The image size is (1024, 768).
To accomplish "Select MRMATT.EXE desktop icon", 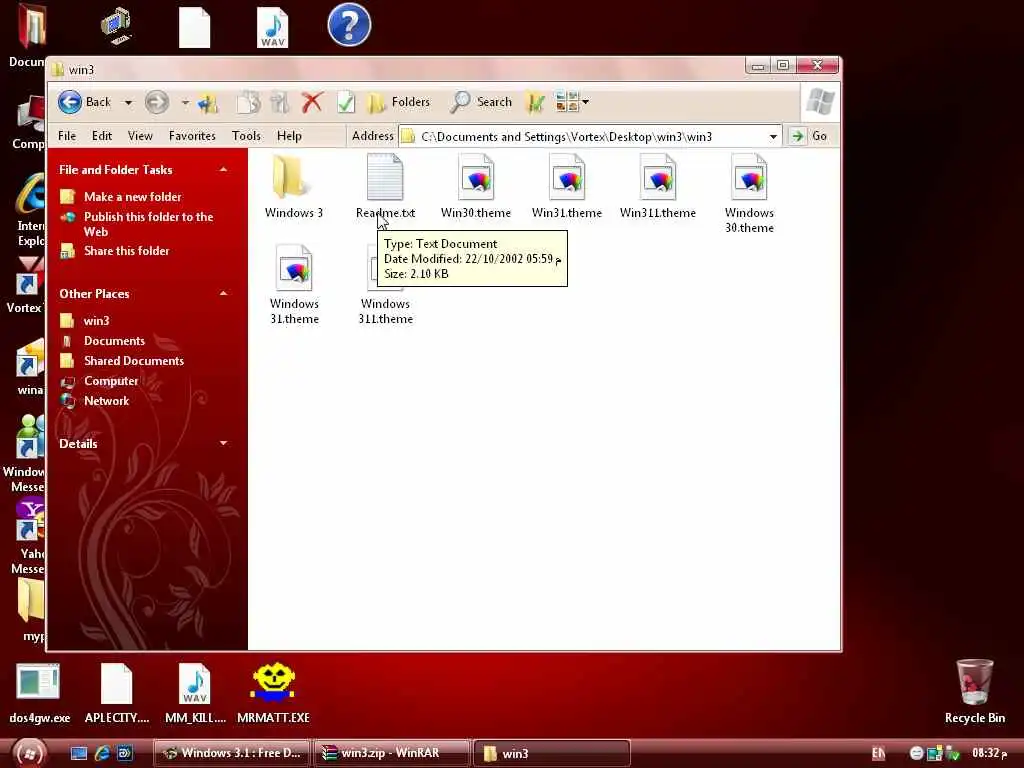I will click(x=273, y=694).
